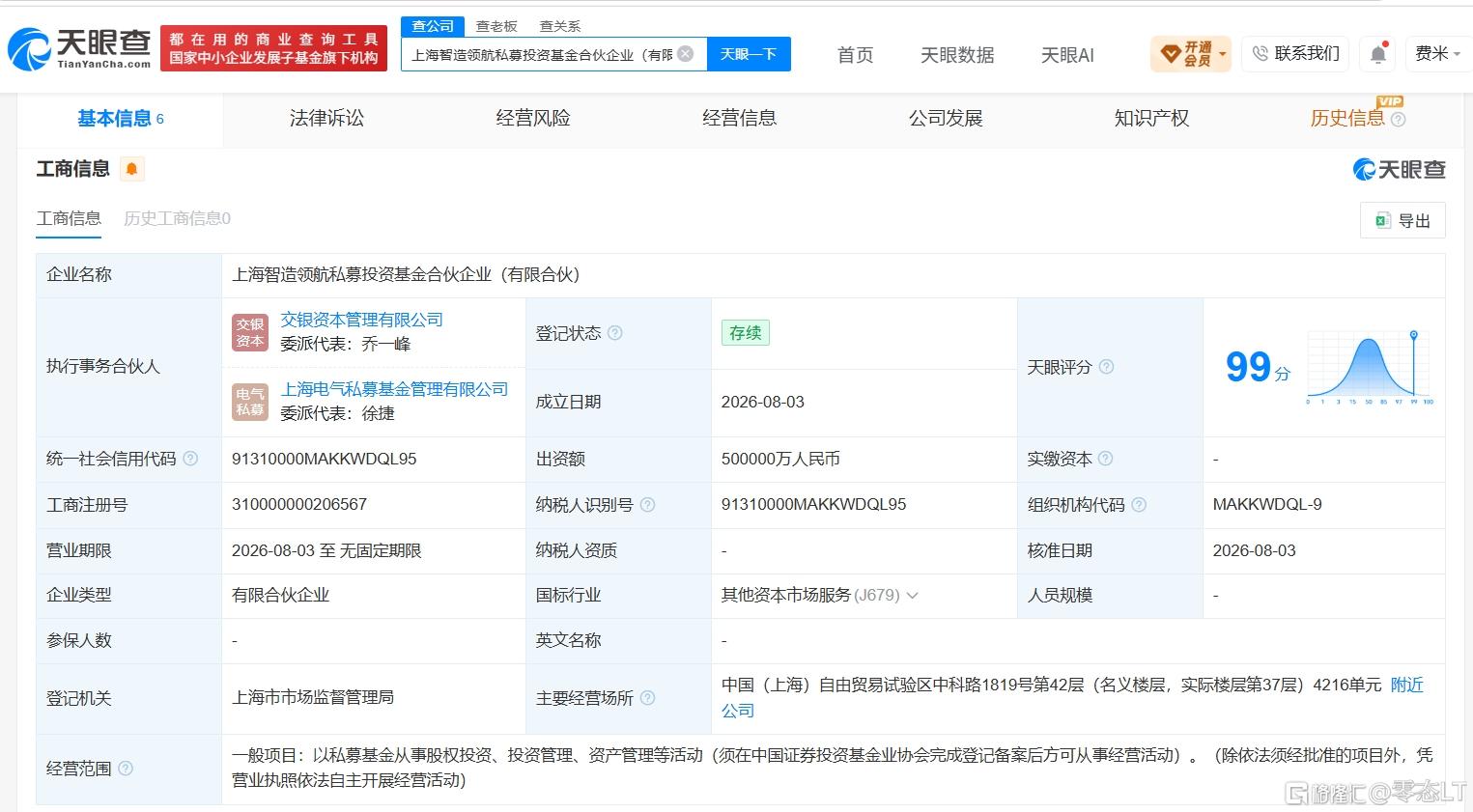
Task: Click help icon next to 主要经营场所
Action: point(647,698)
